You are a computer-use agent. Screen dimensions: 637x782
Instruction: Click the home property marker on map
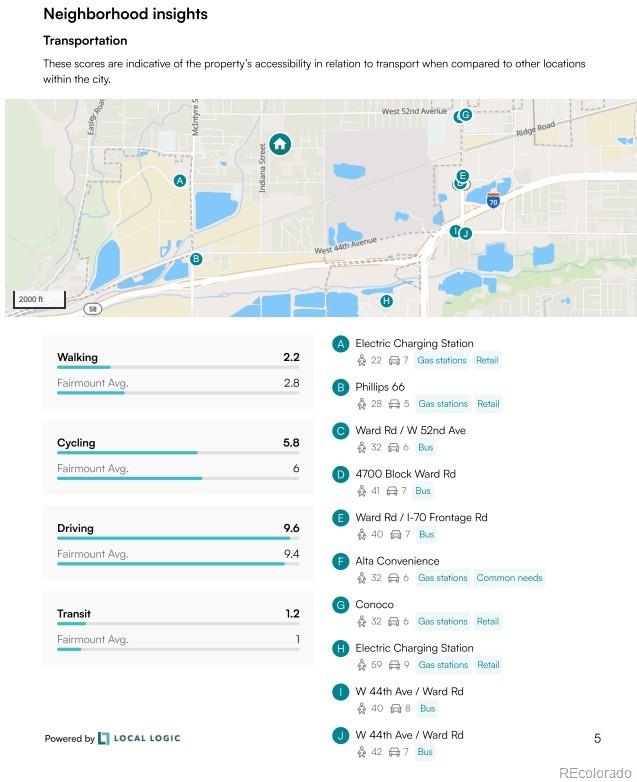[280, 144]
